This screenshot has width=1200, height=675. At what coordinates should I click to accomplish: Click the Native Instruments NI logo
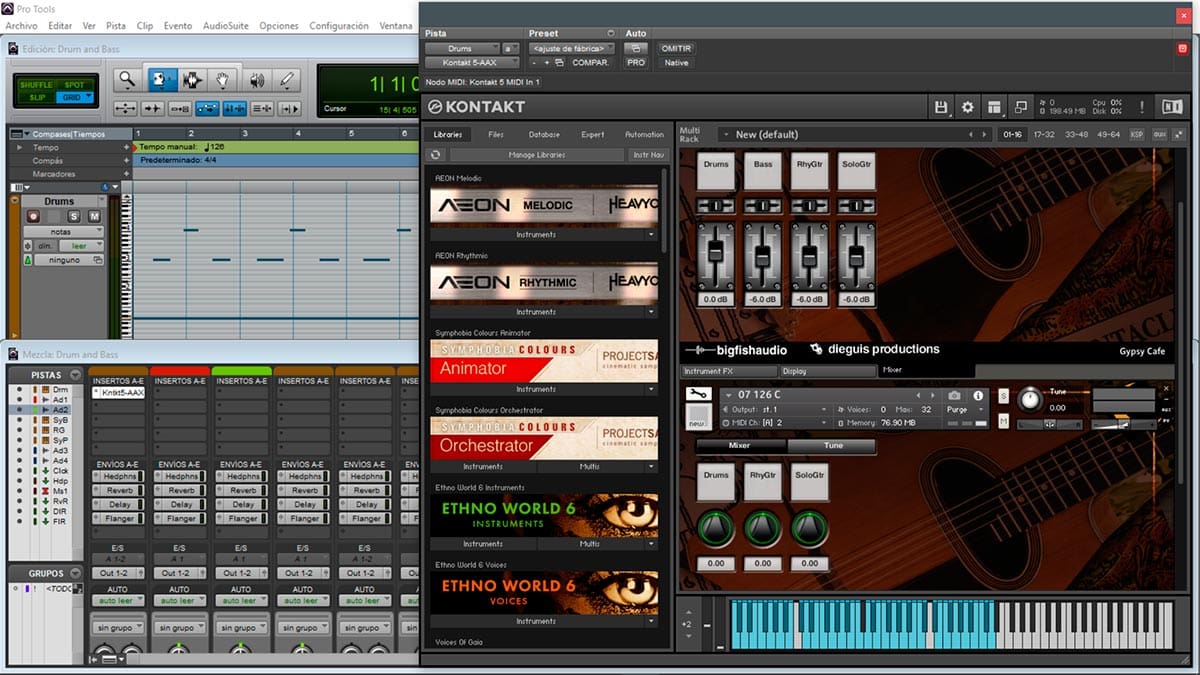click(1170, 107)
